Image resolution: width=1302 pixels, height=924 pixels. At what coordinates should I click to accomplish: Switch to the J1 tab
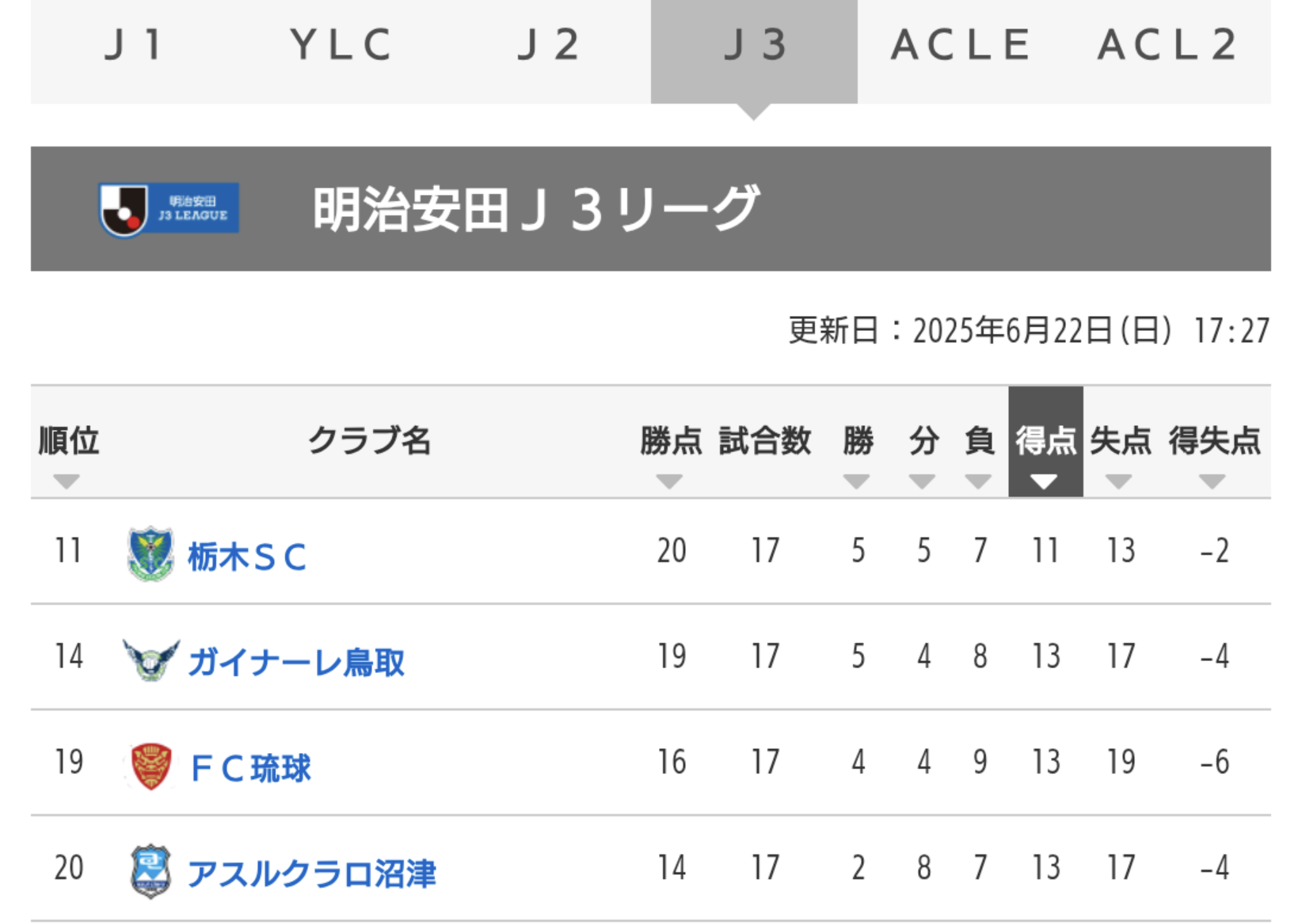[134, 45]
